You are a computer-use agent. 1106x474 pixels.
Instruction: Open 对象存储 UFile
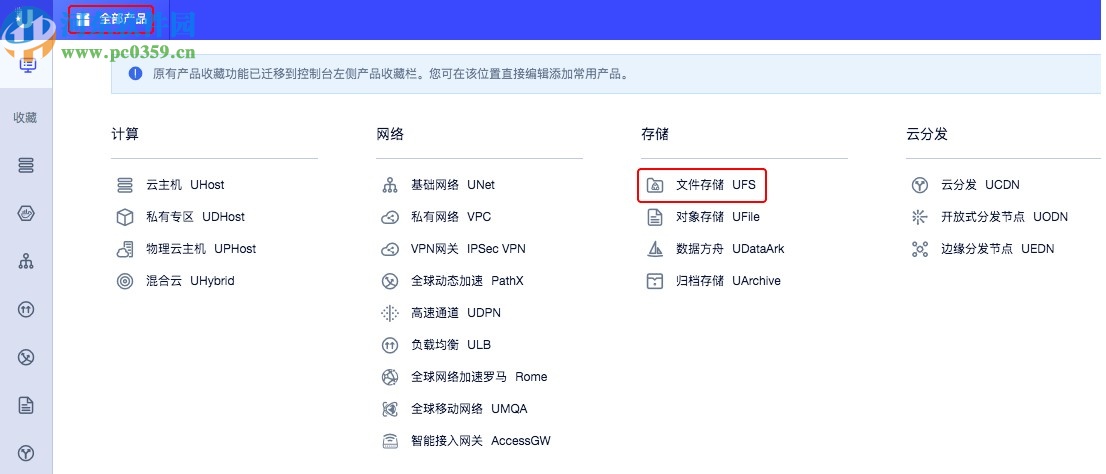click(718, 217)
